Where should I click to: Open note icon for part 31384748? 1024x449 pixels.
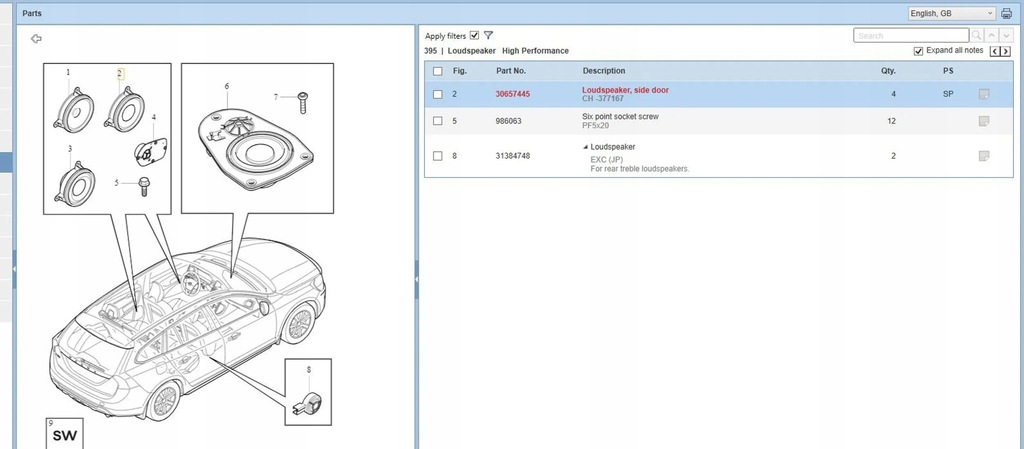(x=984, y=156)
